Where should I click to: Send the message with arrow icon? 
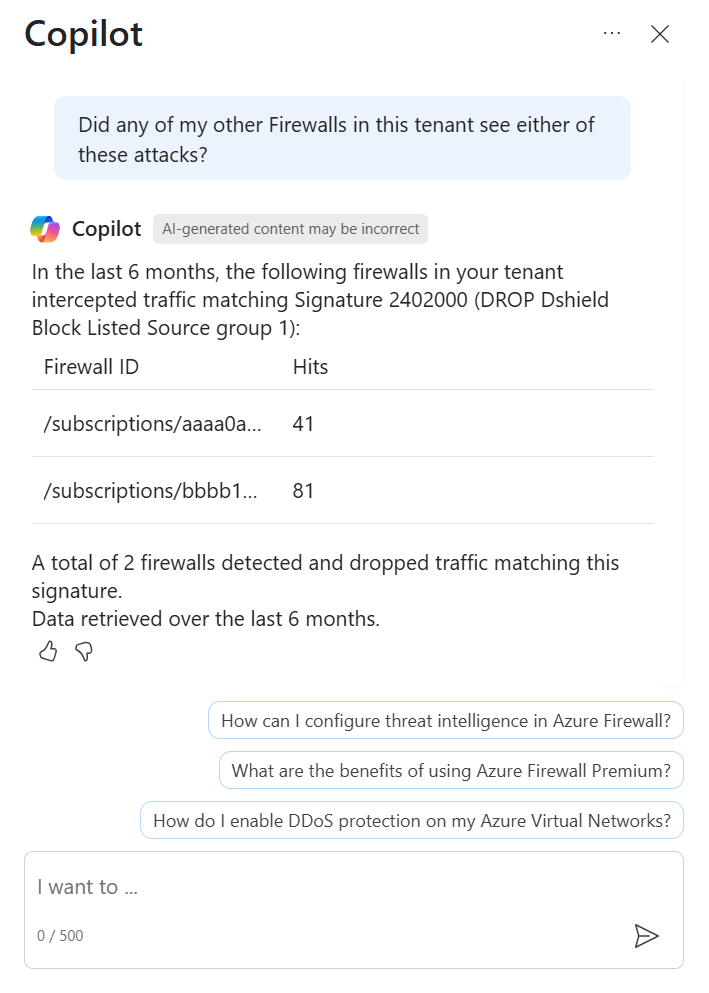tap(646, 935)
